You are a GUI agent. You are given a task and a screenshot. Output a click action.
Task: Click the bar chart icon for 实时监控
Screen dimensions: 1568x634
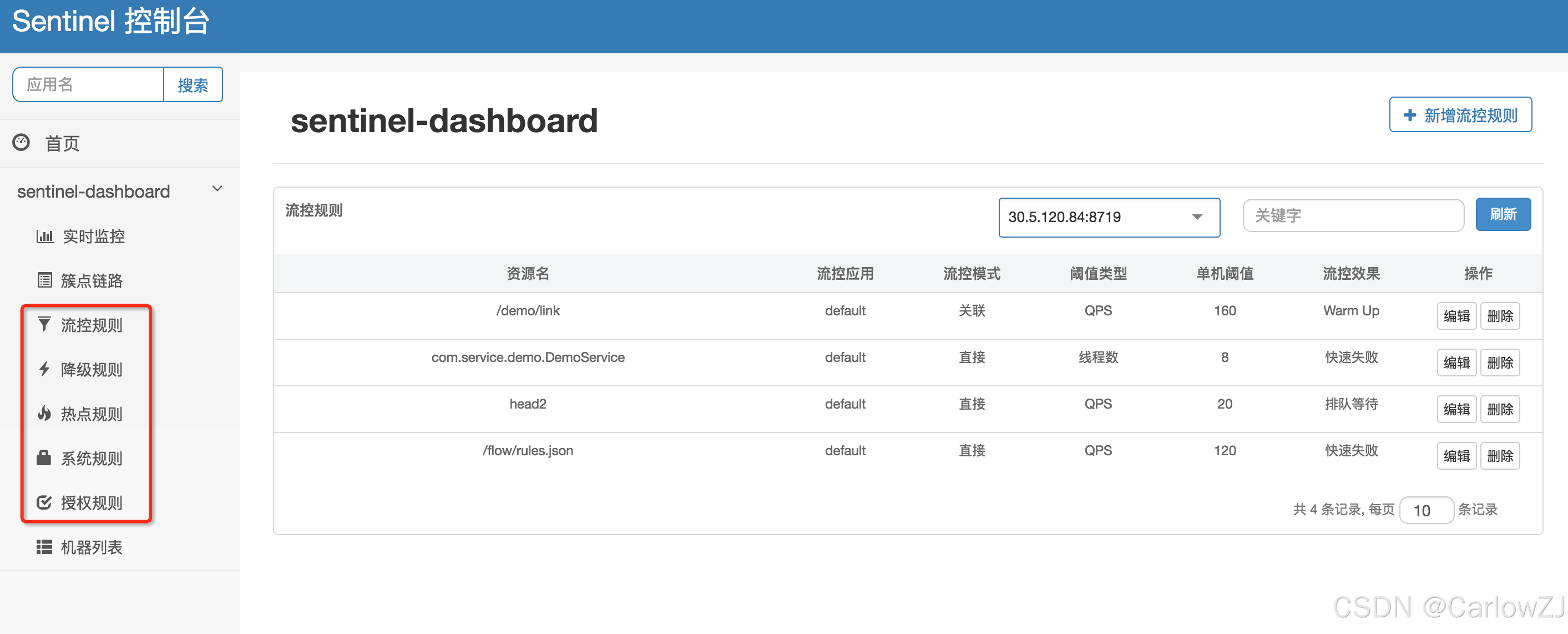tap(44, 236)
